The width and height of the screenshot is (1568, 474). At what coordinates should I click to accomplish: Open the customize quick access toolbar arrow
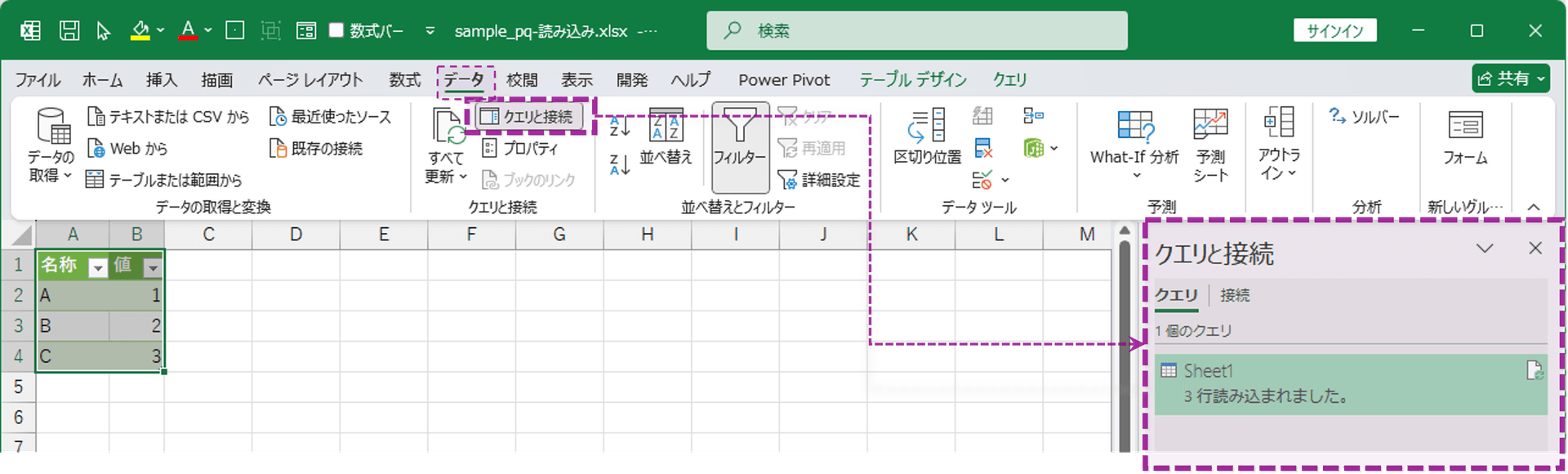click(430, 31)
